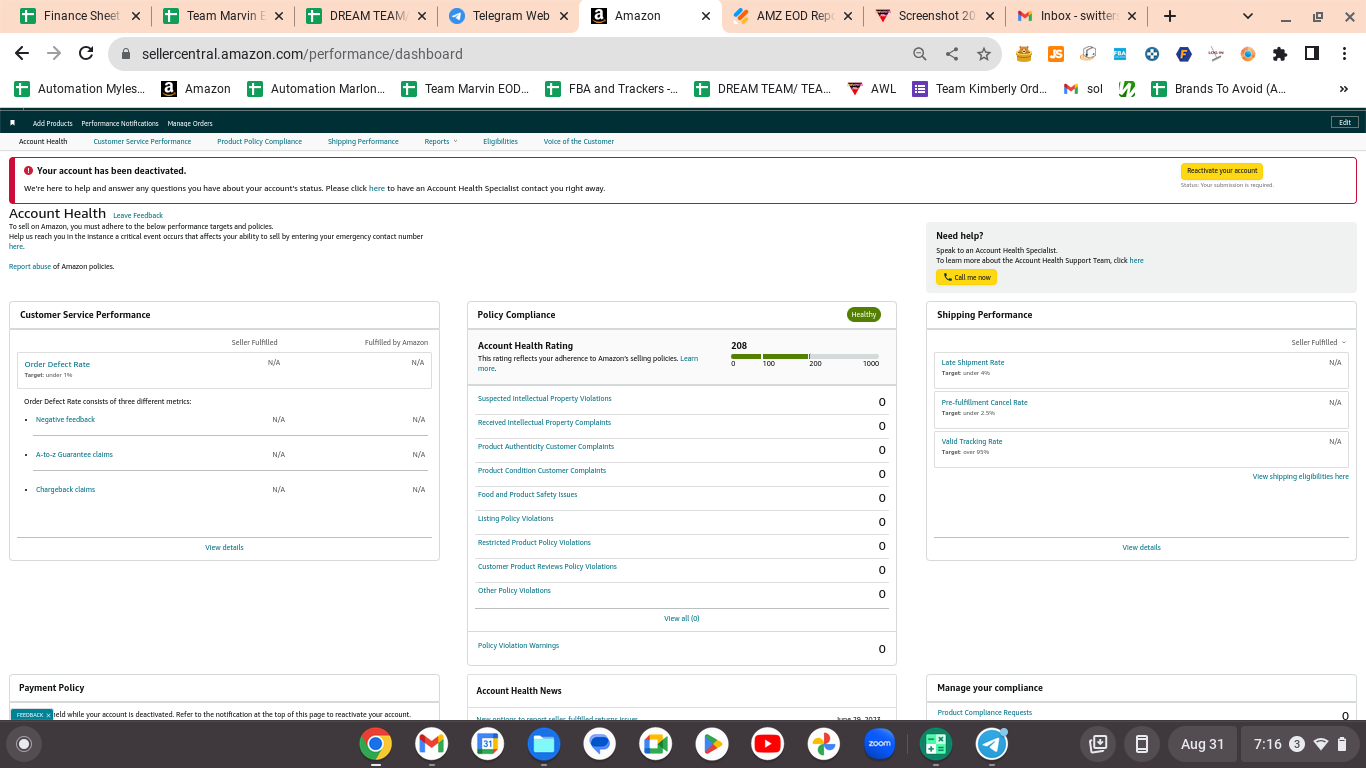Screen dimensions: 1366x768
Task: Open the orange JS extension
Action: 1056,54
